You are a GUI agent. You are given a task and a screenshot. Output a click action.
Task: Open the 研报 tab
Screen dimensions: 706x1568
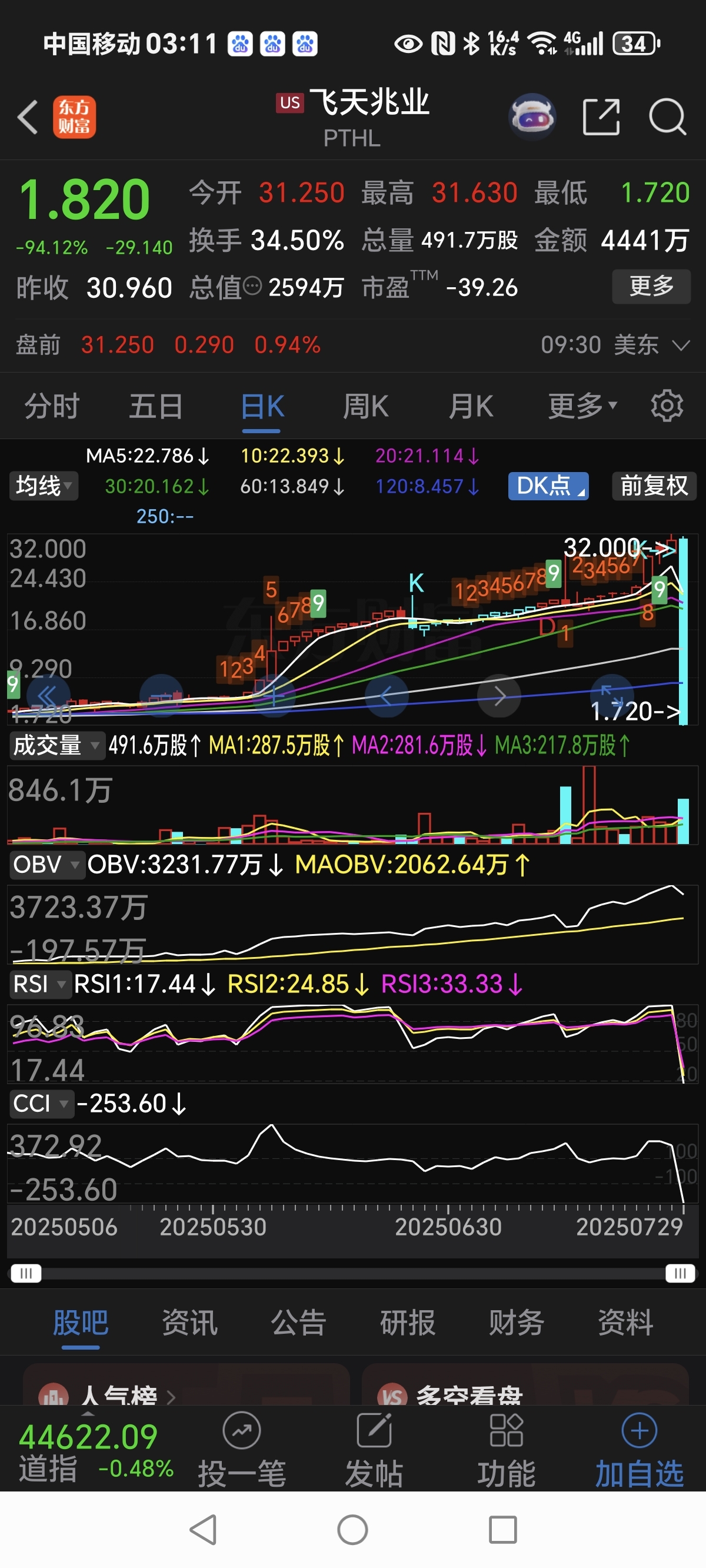pyautogui.click(x=407, y=1322)
